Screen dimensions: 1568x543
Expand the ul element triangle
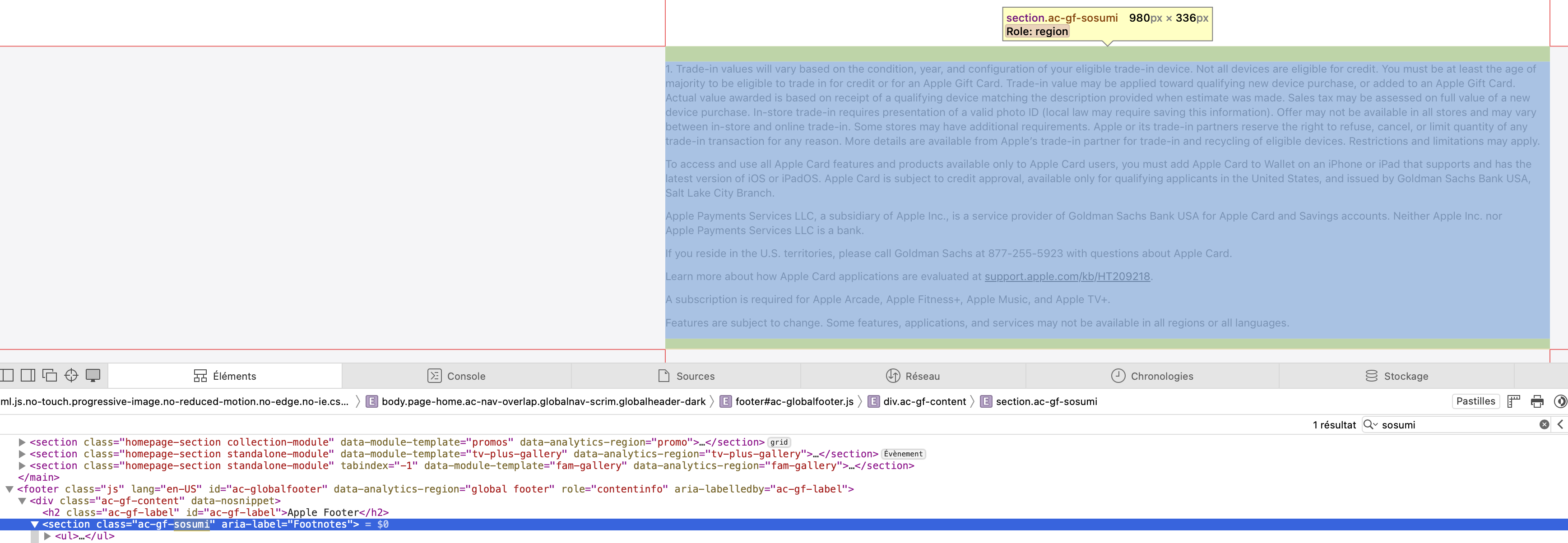pyautogui.click(x=47, y=536)
